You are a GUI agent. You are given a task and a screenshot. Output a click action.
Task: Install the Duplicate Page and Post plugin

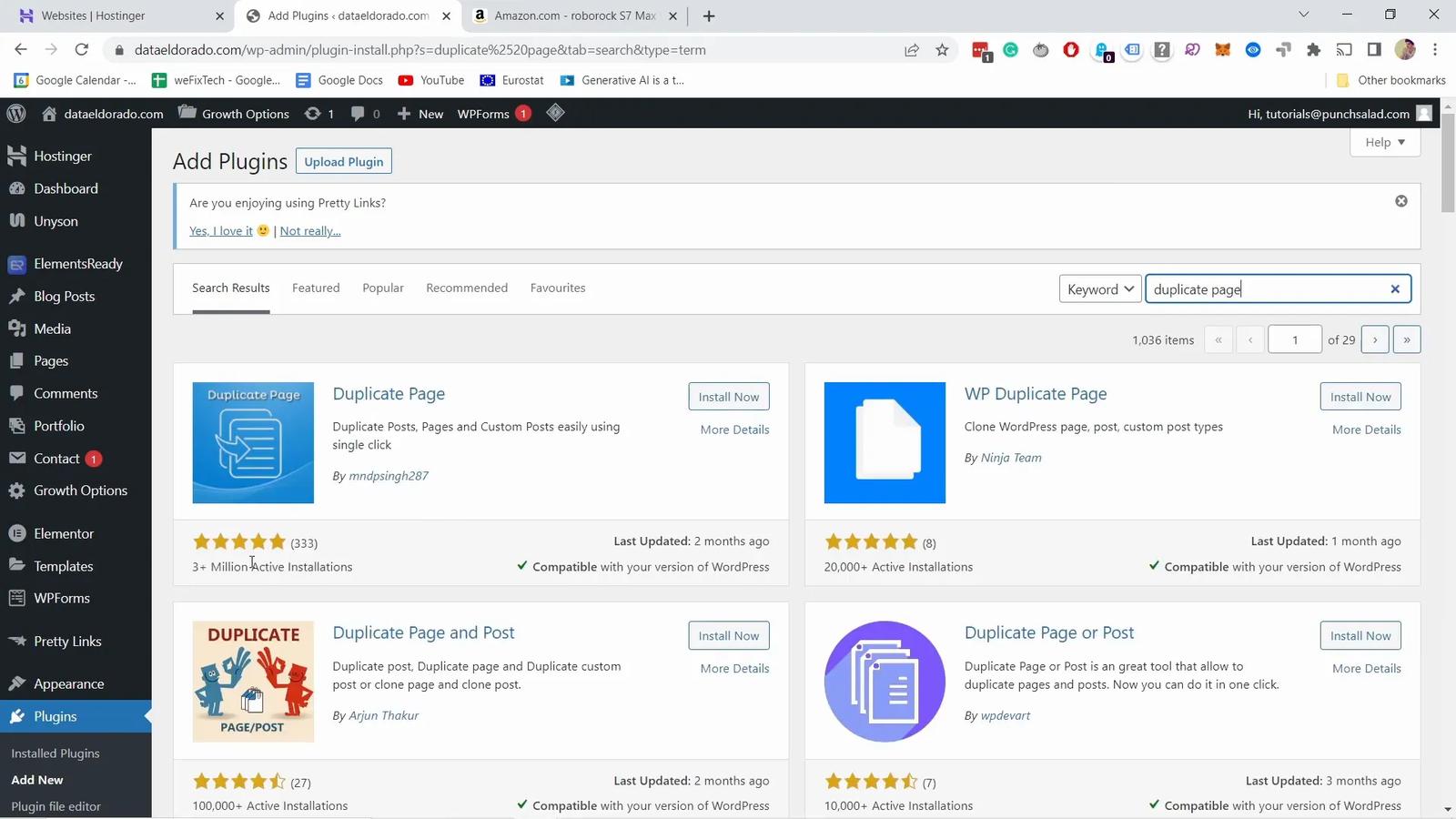tap(729, 636)
